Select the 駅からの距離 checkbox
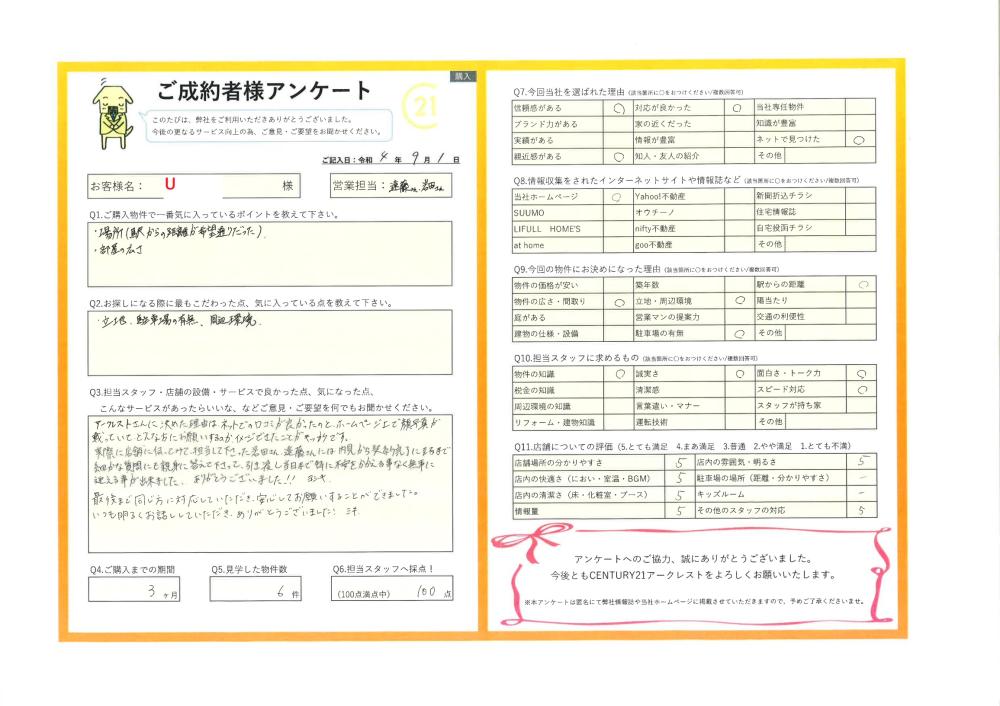The width and height of the screenshot is (1000, 706). click(x=861, y=285)
